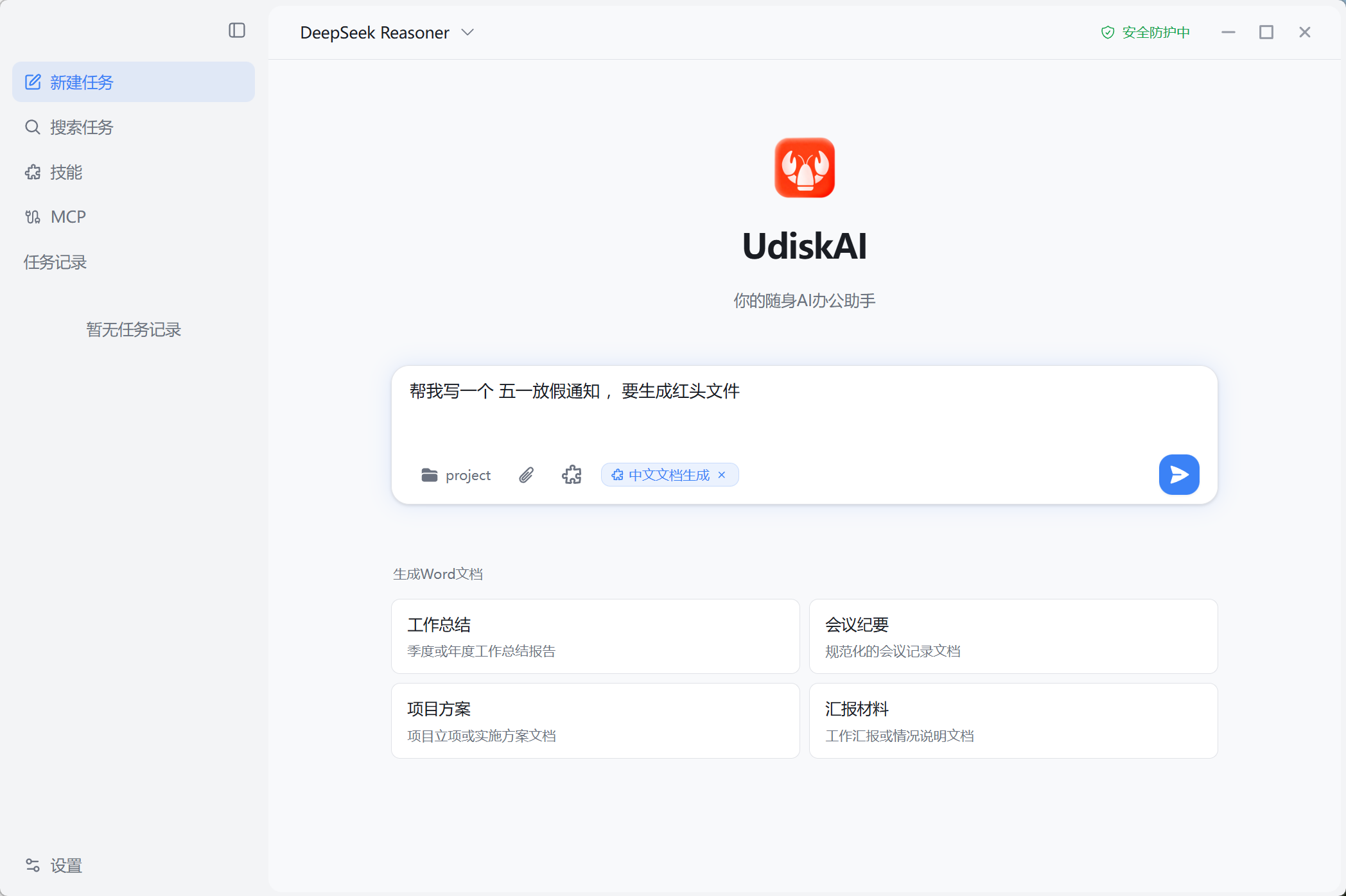Select the 工作总结 Word document template
1346x896 pixels.
[x=595, y=636]
